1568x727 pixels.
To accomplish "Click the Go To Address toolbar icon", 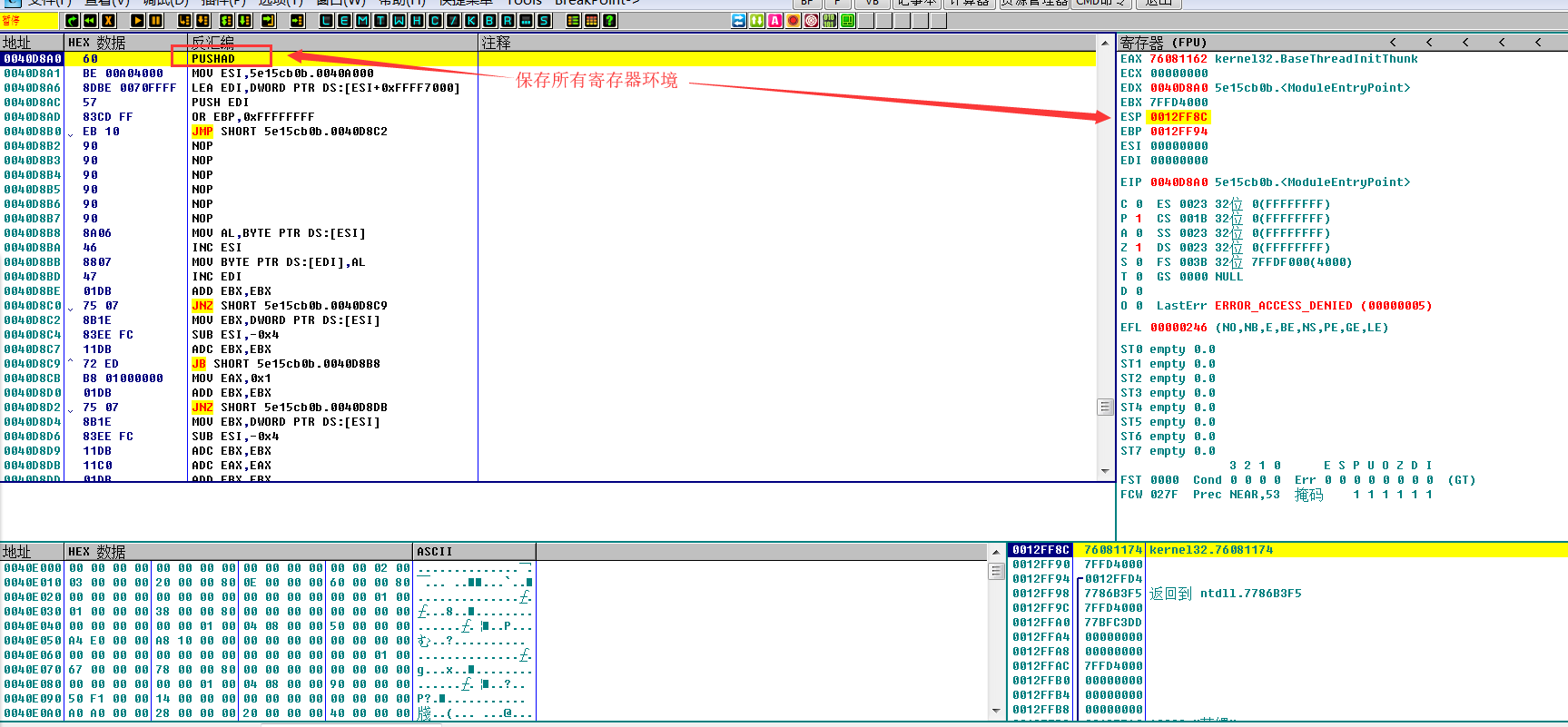I will [x=297, y=20].
